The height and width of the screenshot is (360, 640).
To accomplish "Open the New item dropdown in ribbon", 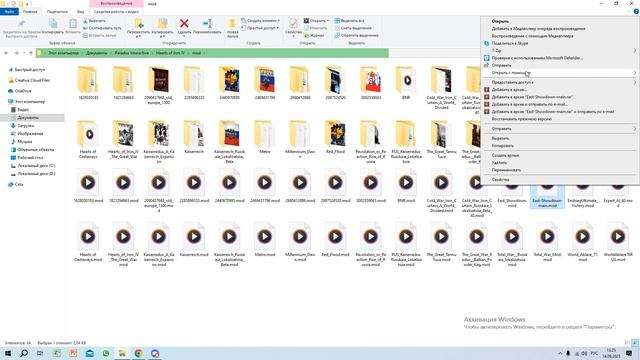I will tap(260, 20).
